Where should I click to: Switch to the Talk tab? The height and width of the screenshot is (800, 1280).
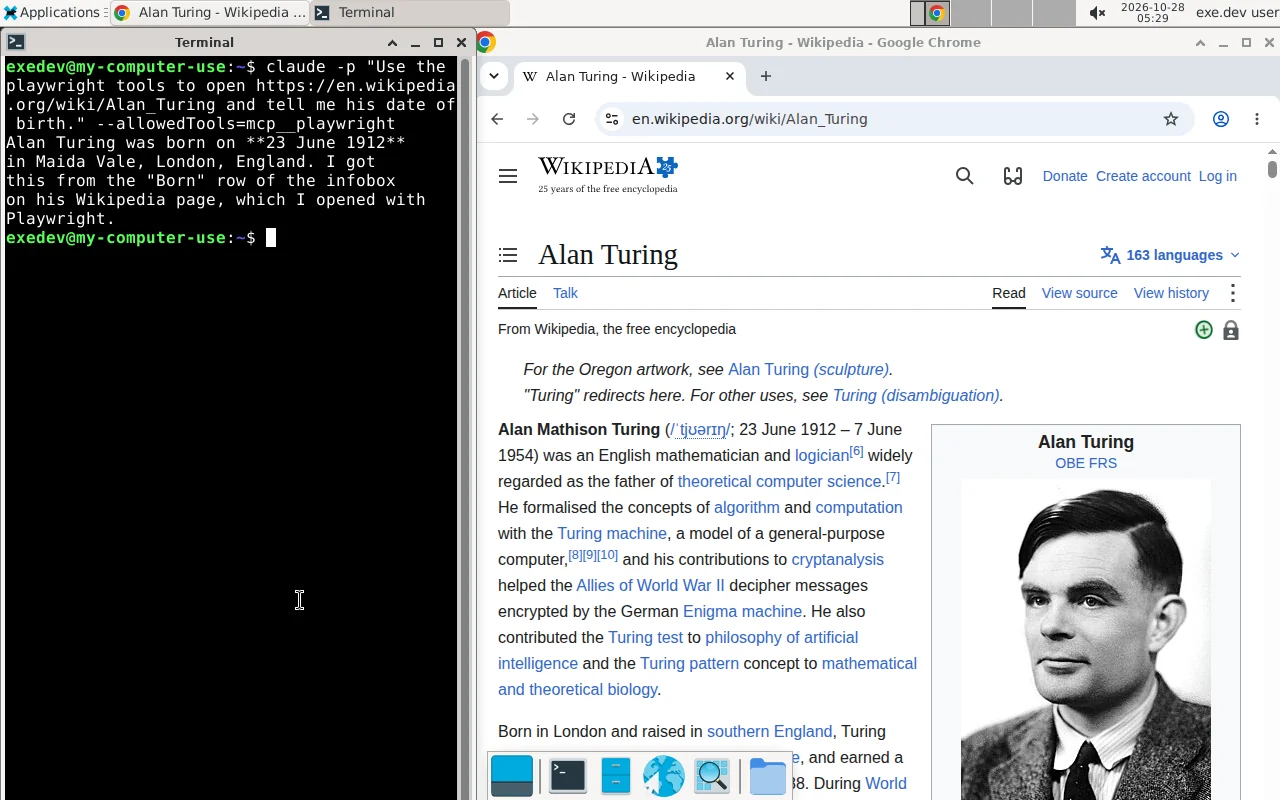[565, 293]
